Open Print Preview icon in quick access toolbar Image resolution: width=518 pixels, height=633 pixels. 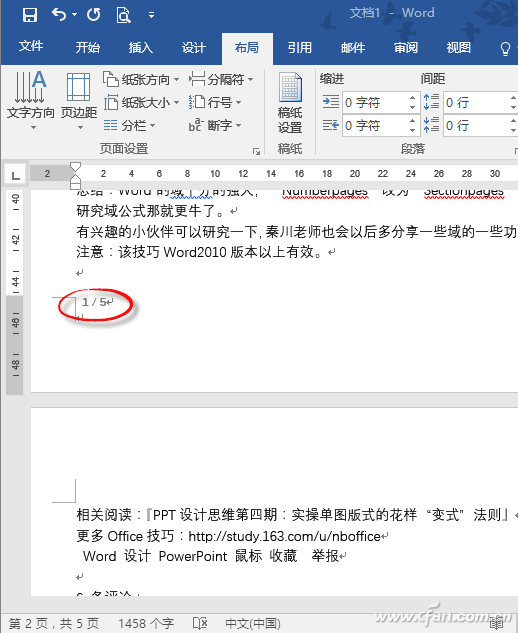click(123, 15)
